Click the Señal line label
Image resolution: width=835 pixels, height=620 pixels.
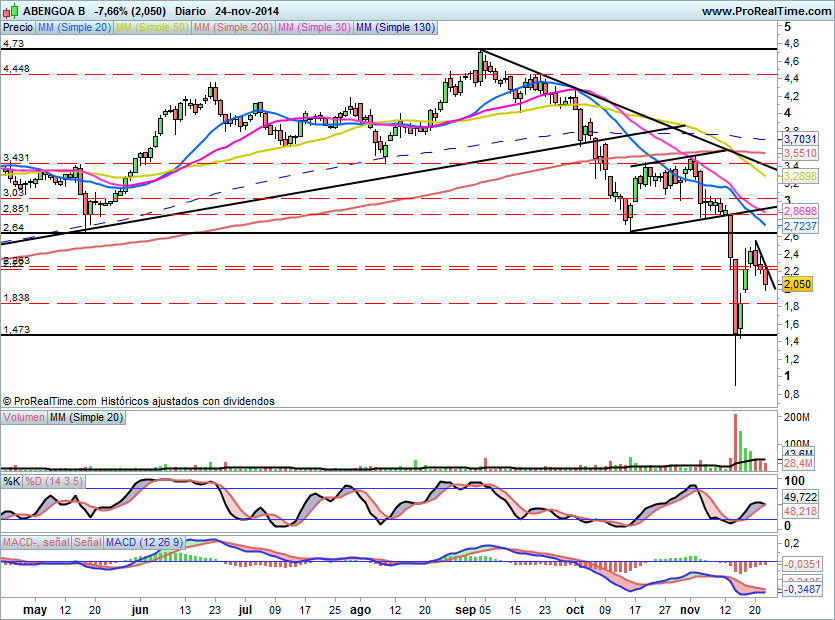[88, 542]
